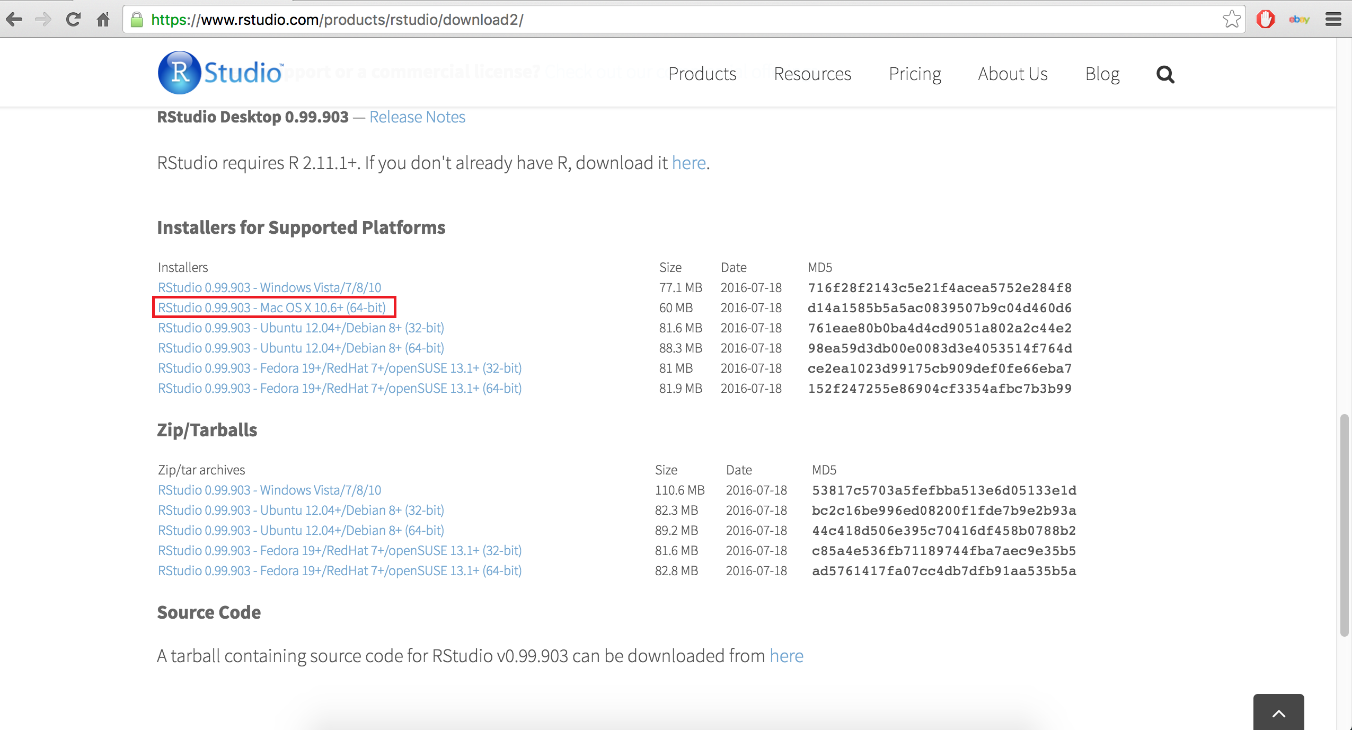Download Ubuntu/Debian 64-bit tarball

pyautogui.click(x=301, y=530)
